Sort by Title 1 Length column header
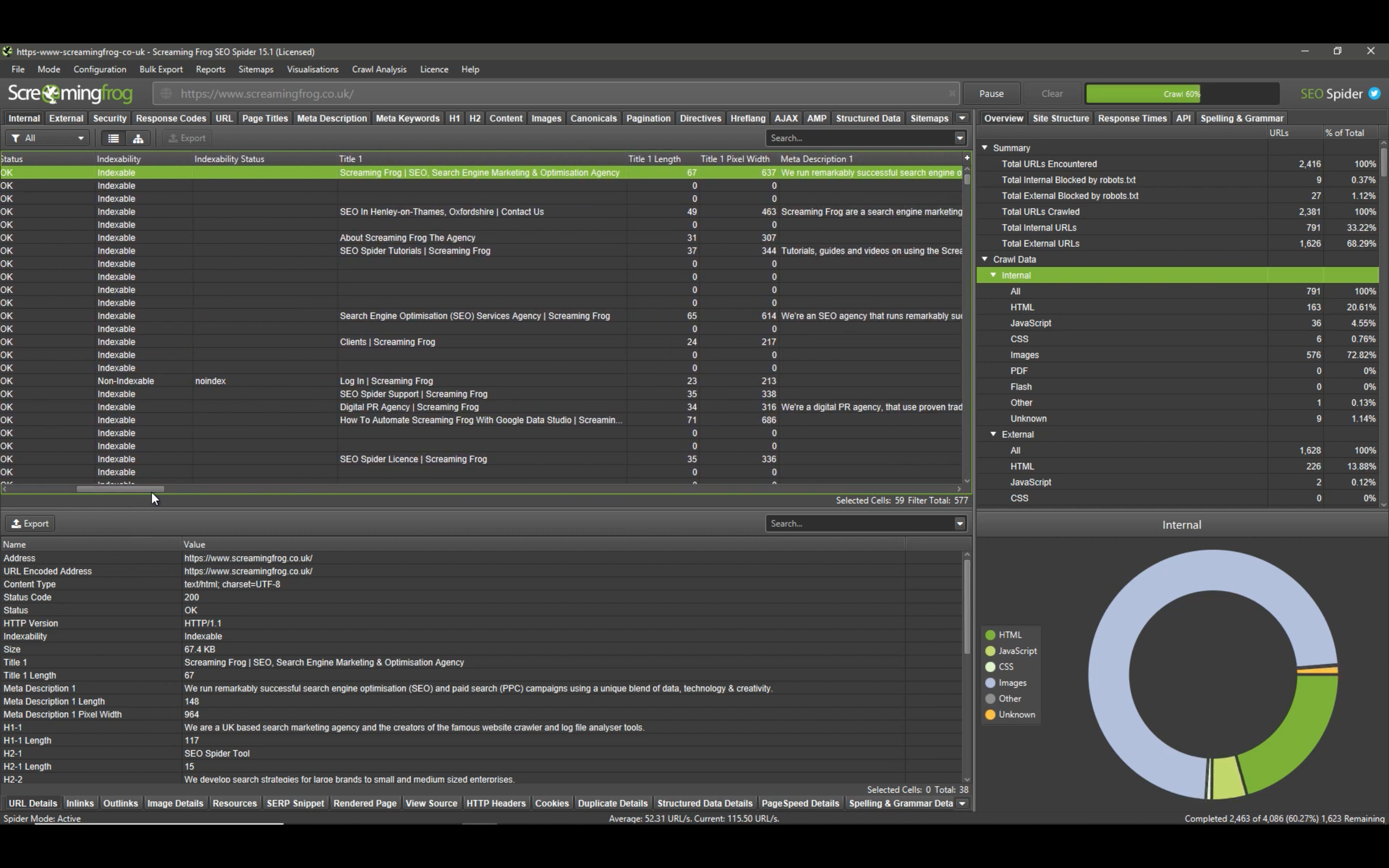Viewport: 1389px width, 868px height. [x=654, y=159]
